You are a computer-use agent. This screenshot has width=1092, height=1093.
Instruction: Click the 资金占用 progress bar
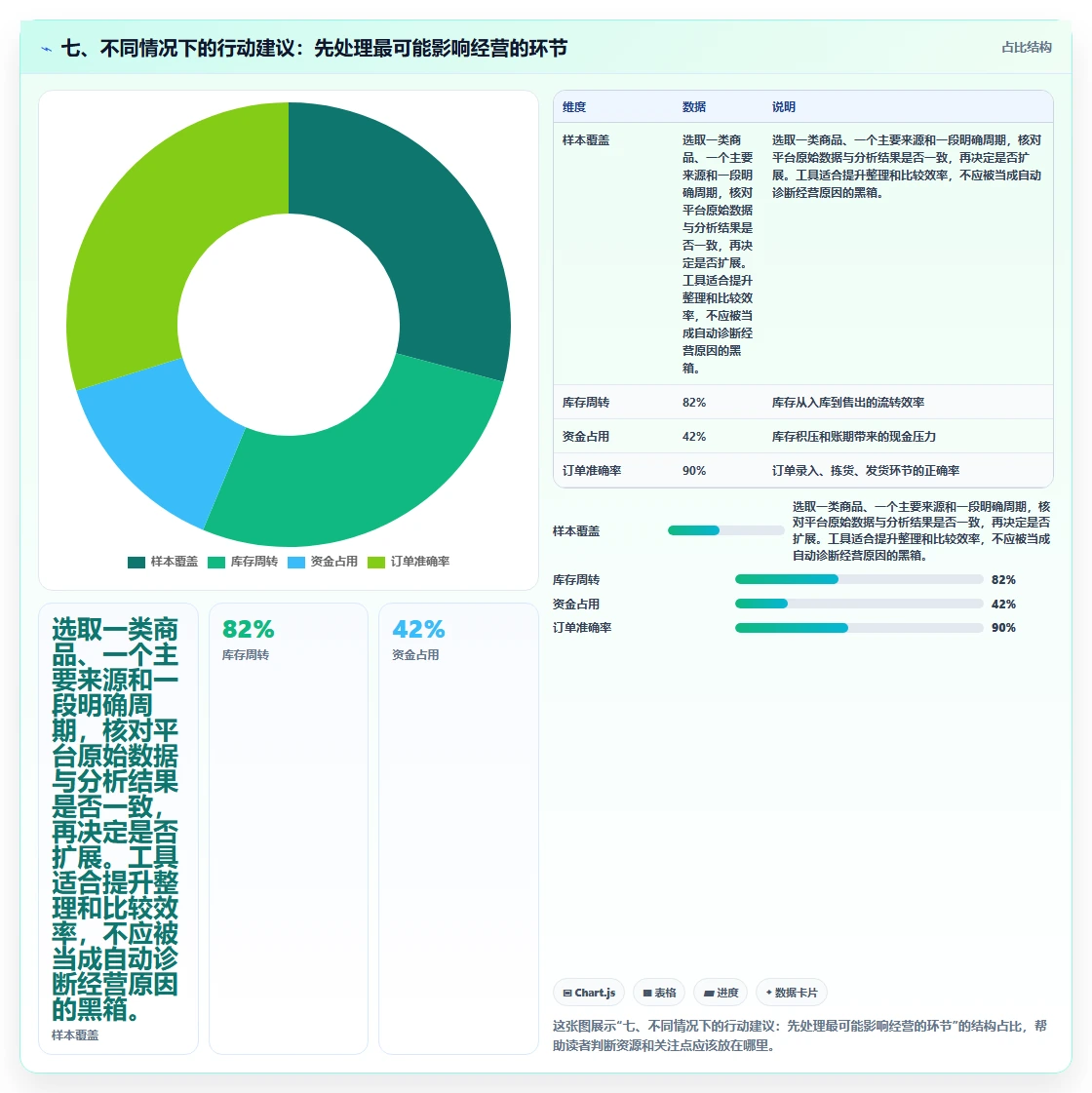pos(859,604)
